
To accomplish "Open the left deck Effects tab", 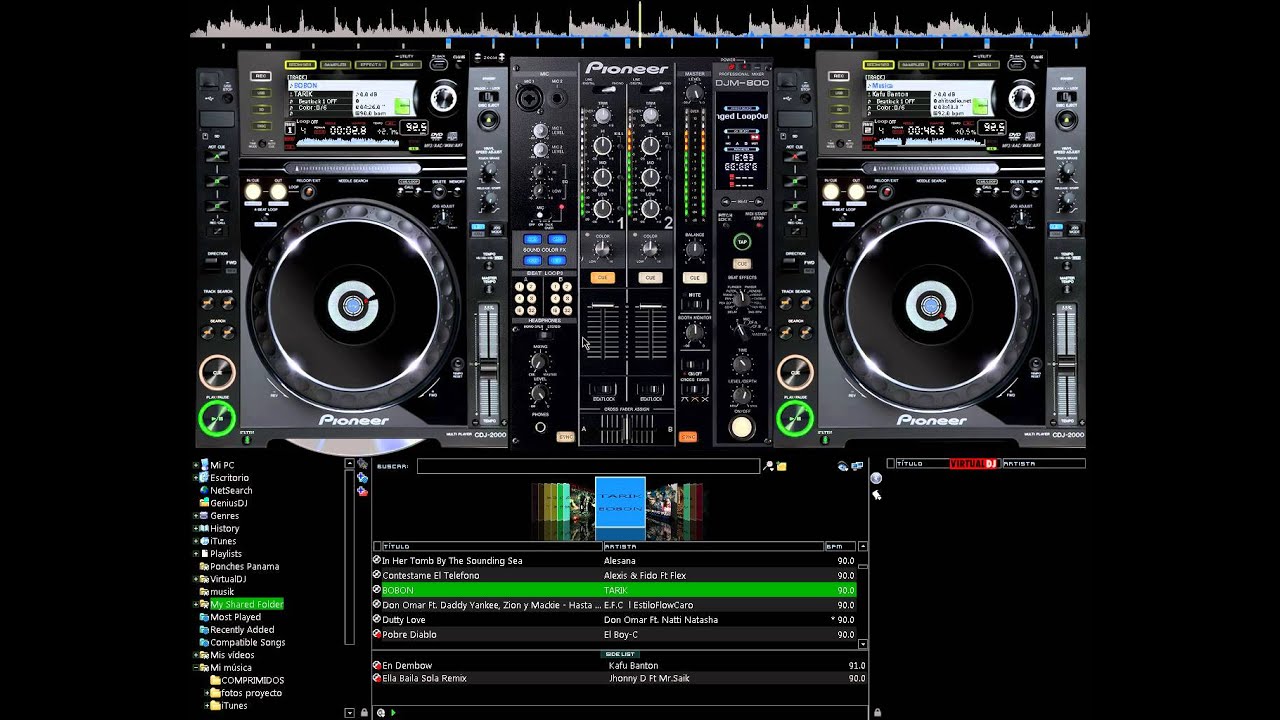I will [373, 64].
